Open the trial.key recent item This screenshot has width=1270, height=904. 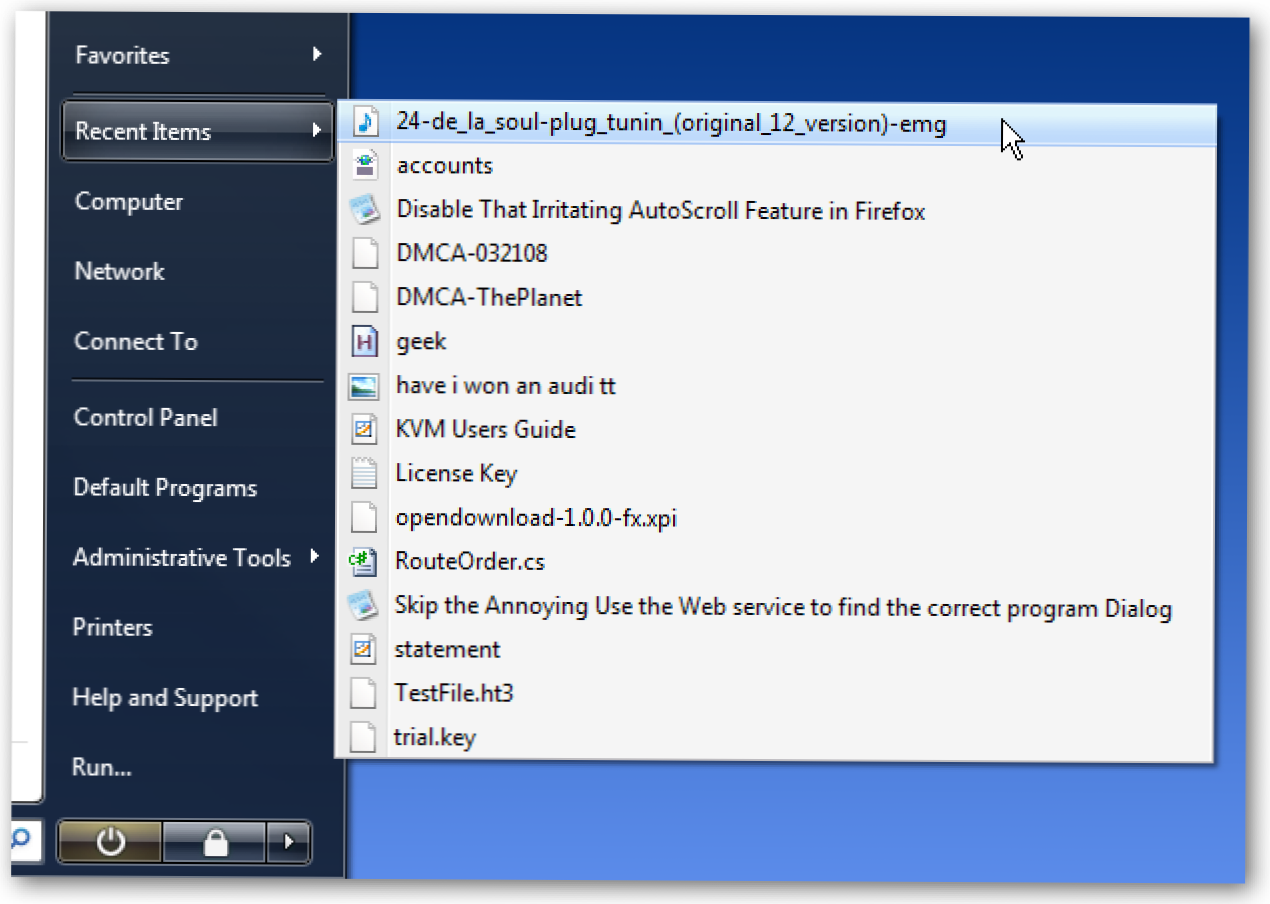coord(435,738)
